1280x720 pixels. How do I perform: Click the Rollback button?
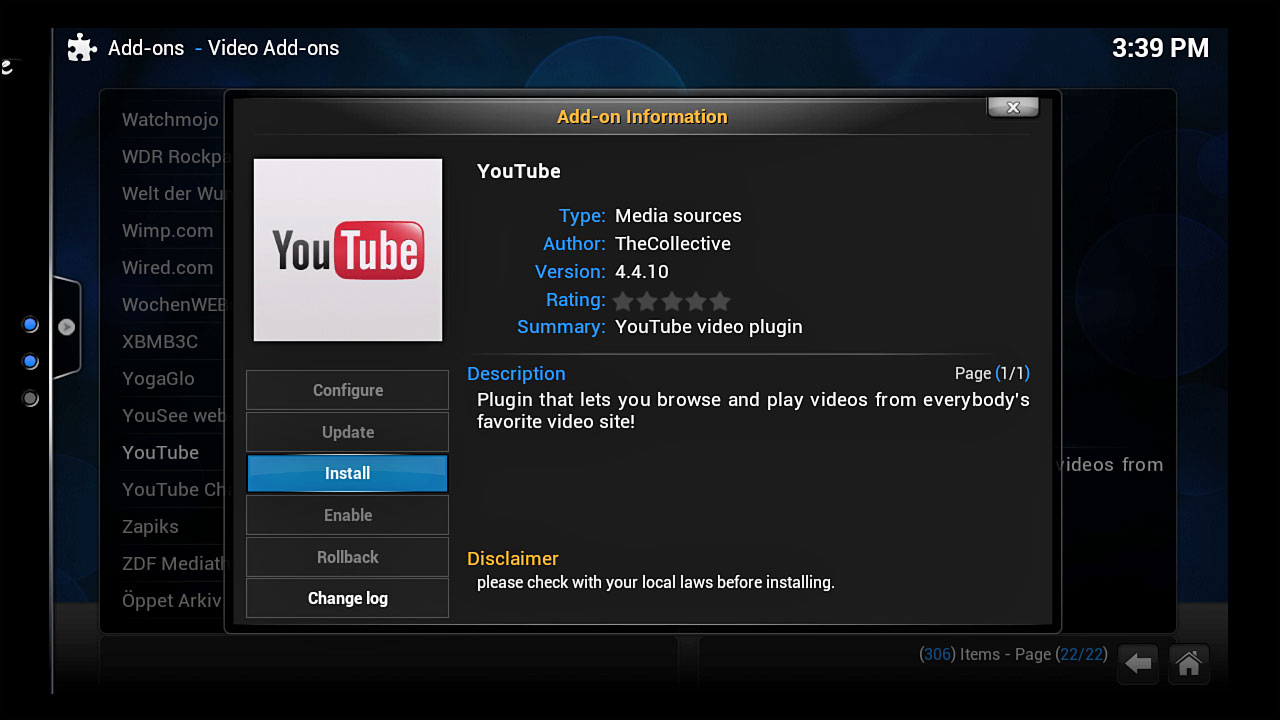coord(347,557)
